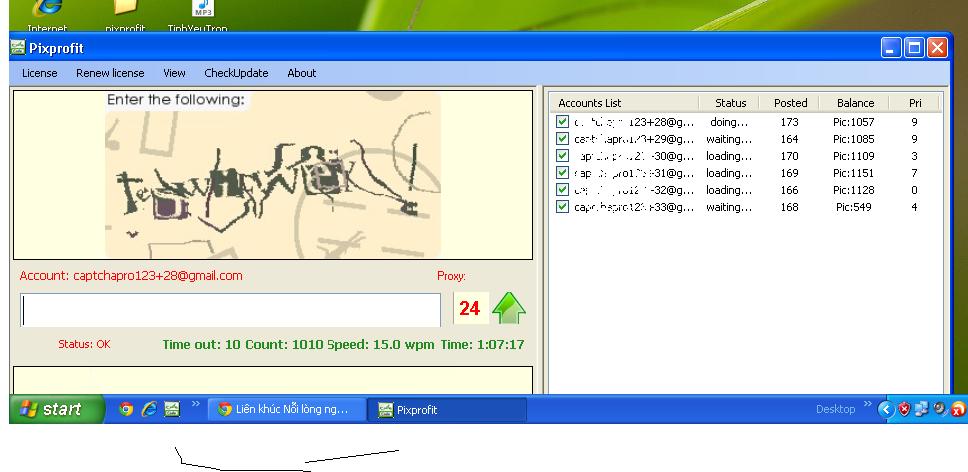The image size is (968, 472).
Task: Open the Renew license menu
Action: coord(110,73)
